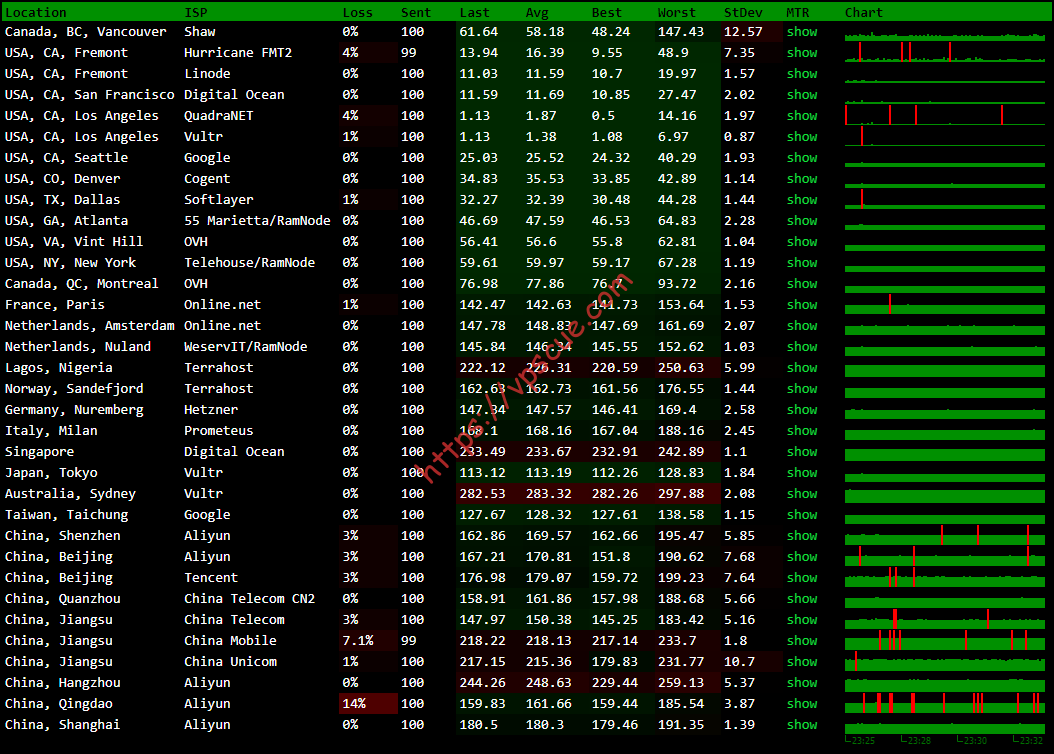Show MTR for Singapore Digital Ocean row
This screenshot has width=1054, height=754.
coord(802,452)
